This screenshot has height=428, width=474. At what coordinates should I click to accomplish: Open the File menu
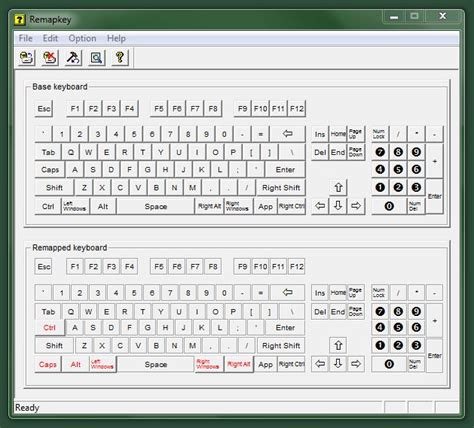25,38
